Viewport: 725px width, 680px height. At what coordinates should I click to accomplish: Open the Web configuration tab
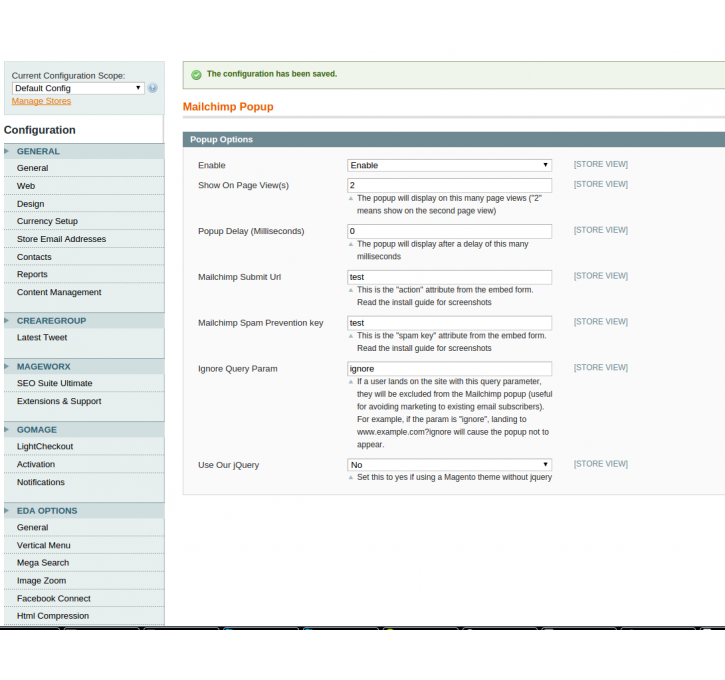click(x=84, y=186)
